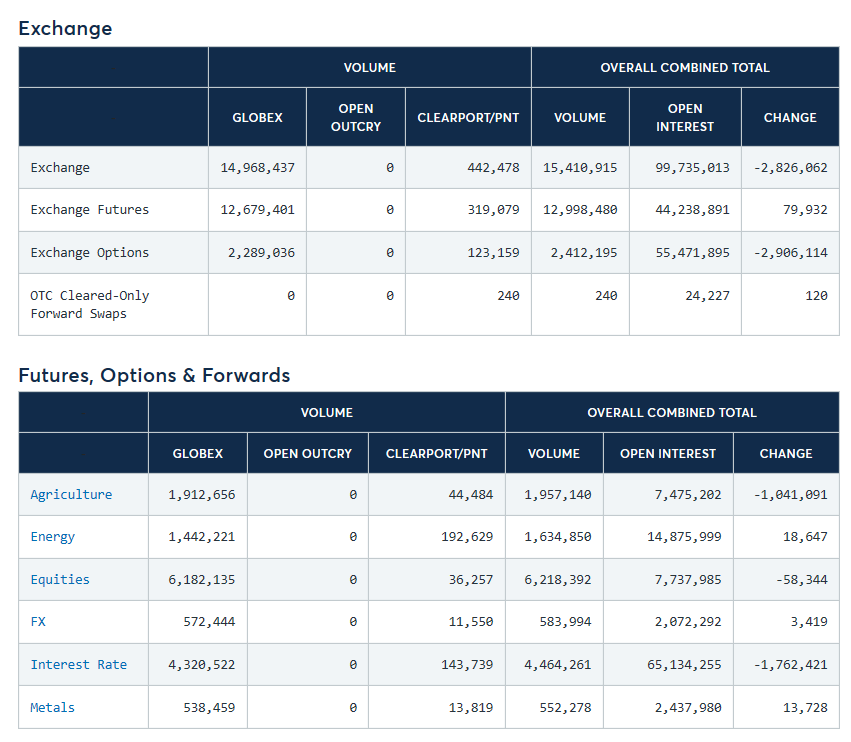851x742 pixels.
Task: Click the change value 3,419
Action: (x=809, y=621)
